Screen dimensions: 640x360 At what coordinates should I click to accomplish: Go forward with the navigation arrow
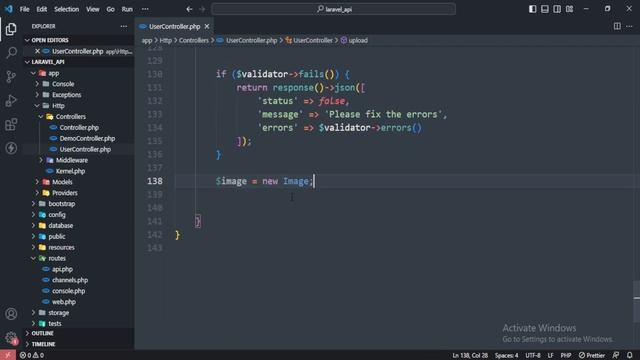pyautogui.click(x=202, y=9)
